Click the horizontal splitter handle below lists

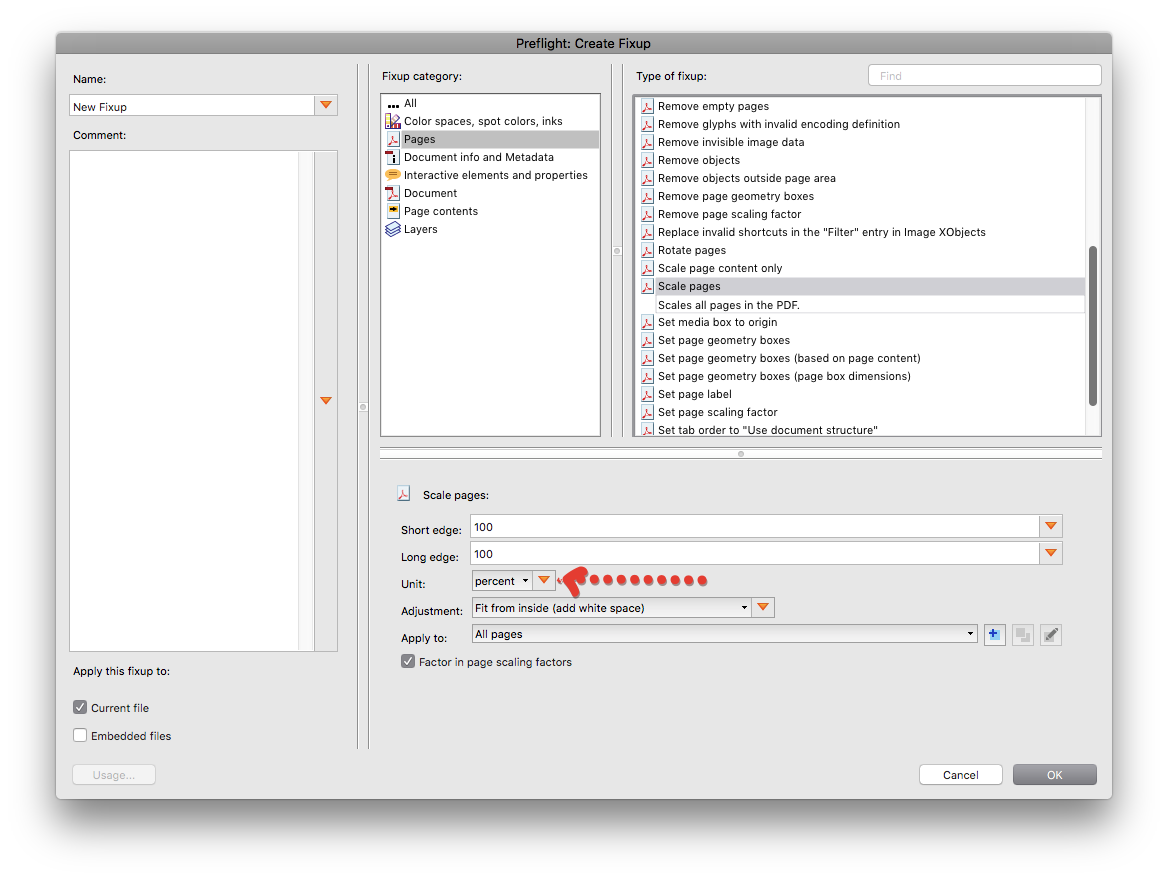(x=740, y=454)
